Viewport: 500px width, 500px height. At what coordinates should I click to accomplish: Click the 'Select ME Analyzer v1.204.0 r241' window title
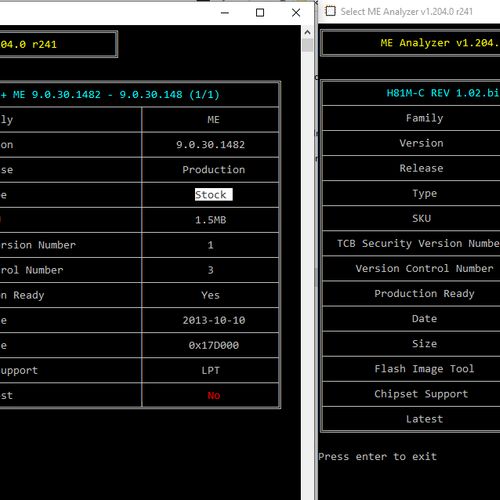point(407,12)
